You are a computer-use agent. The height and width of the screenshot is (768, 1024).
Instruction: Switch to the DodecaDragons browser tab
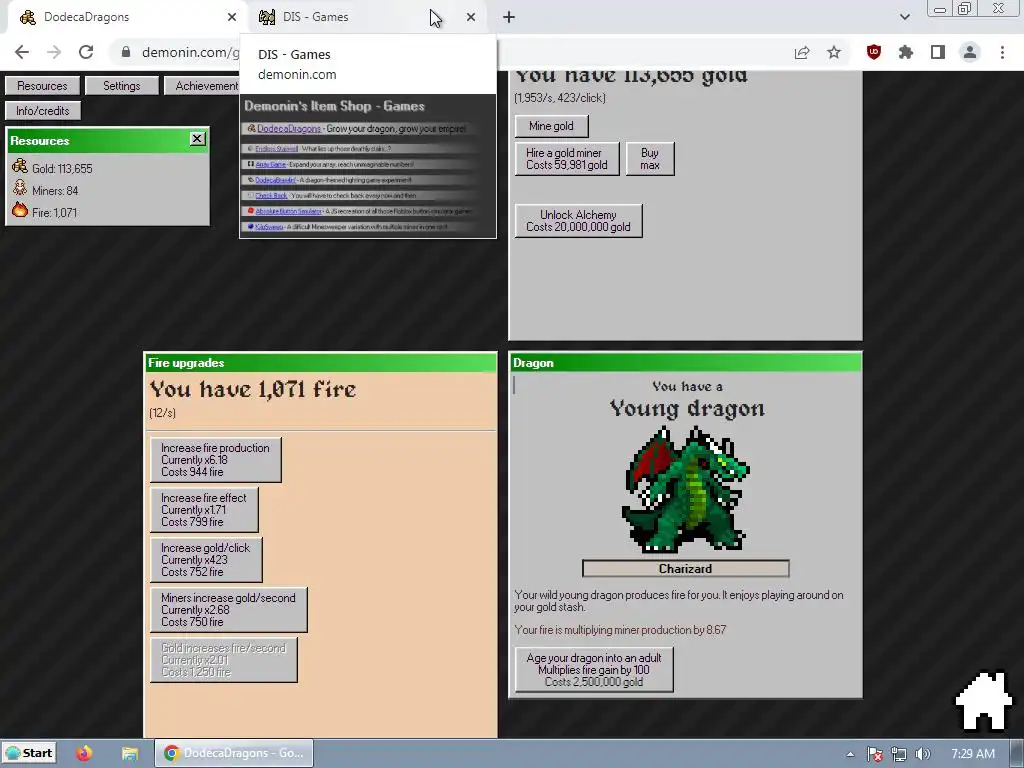124,17
